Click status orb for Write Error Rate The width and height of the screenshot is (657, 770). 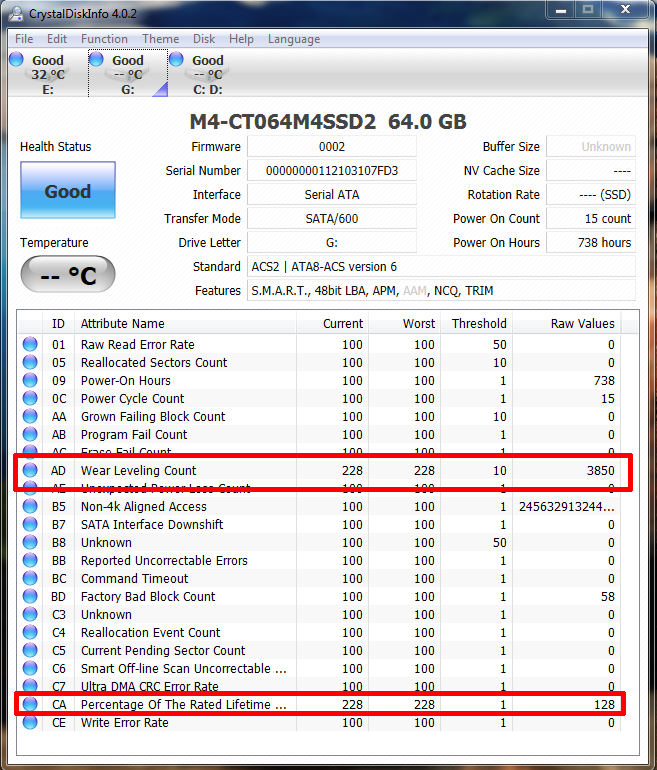click(x=30, y=722)
